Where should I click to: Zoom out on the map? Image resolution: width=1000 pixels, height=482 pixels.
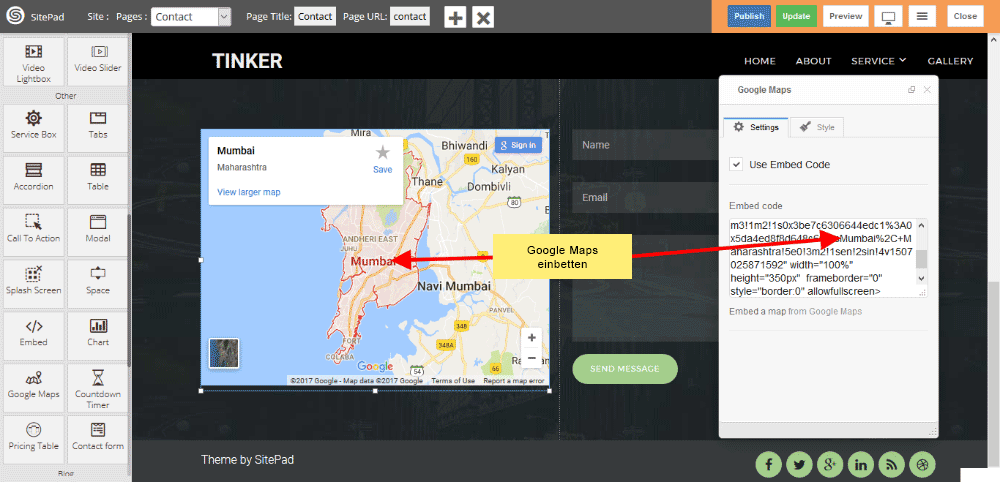532,358
